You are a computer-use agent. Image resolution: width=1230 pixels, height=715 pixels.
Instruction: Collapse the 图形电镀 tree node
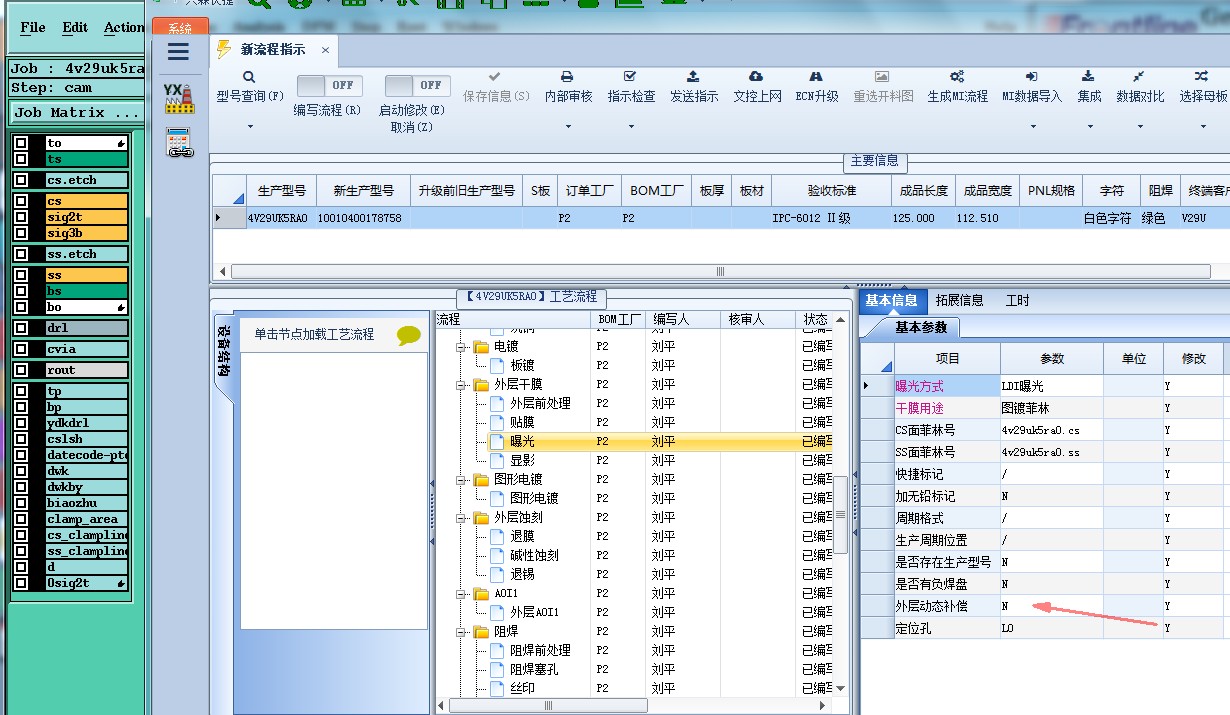point(462,480)
